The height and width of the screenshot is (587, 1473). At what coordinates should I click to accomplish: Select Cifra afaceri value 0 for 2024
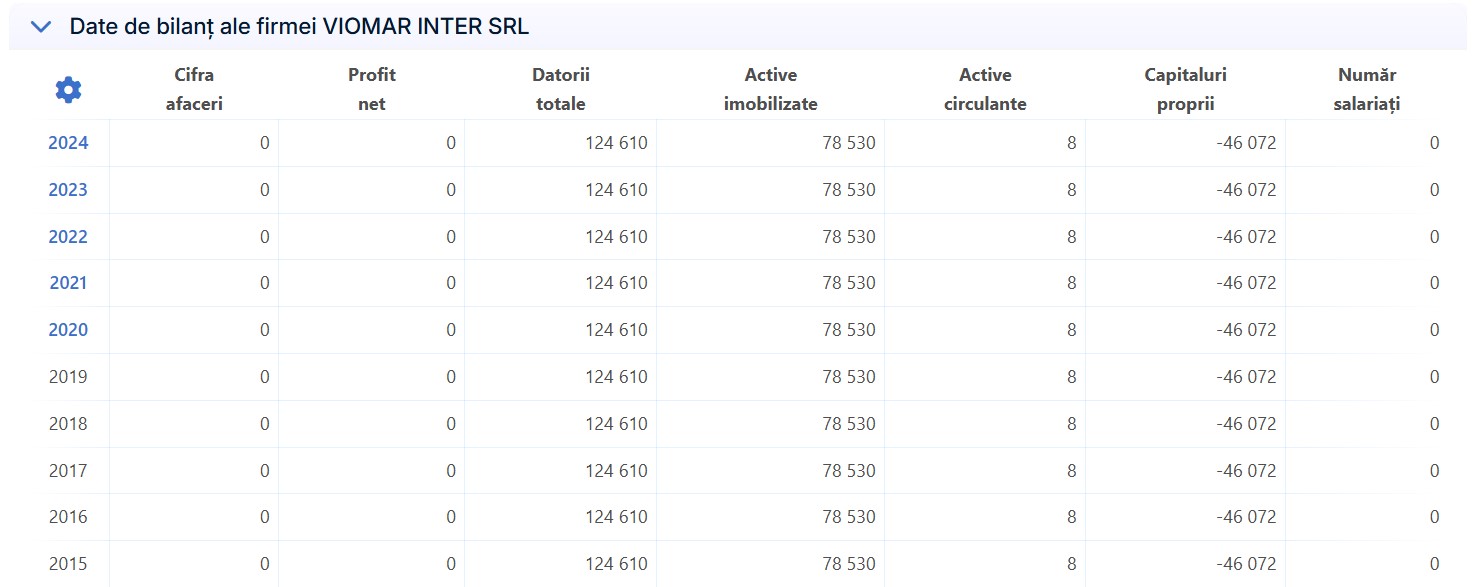click(x=265, y=143)
